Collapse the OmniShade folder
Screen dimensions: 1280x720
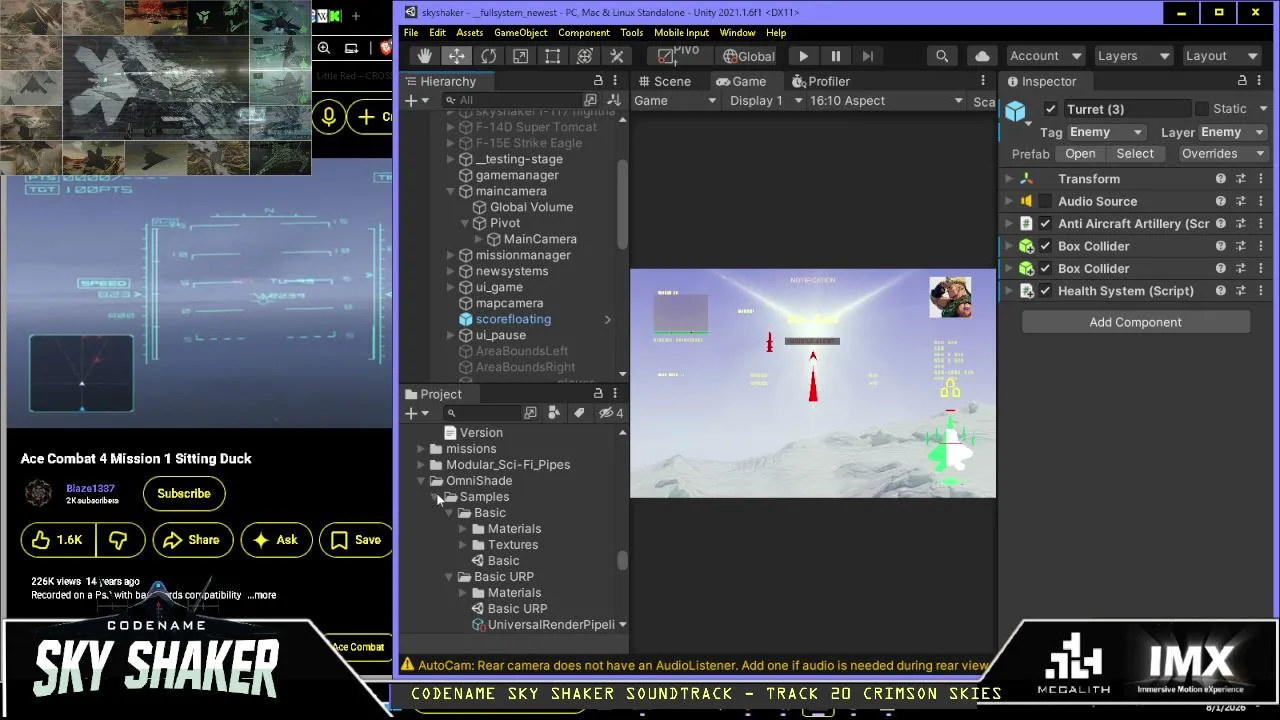422,481
